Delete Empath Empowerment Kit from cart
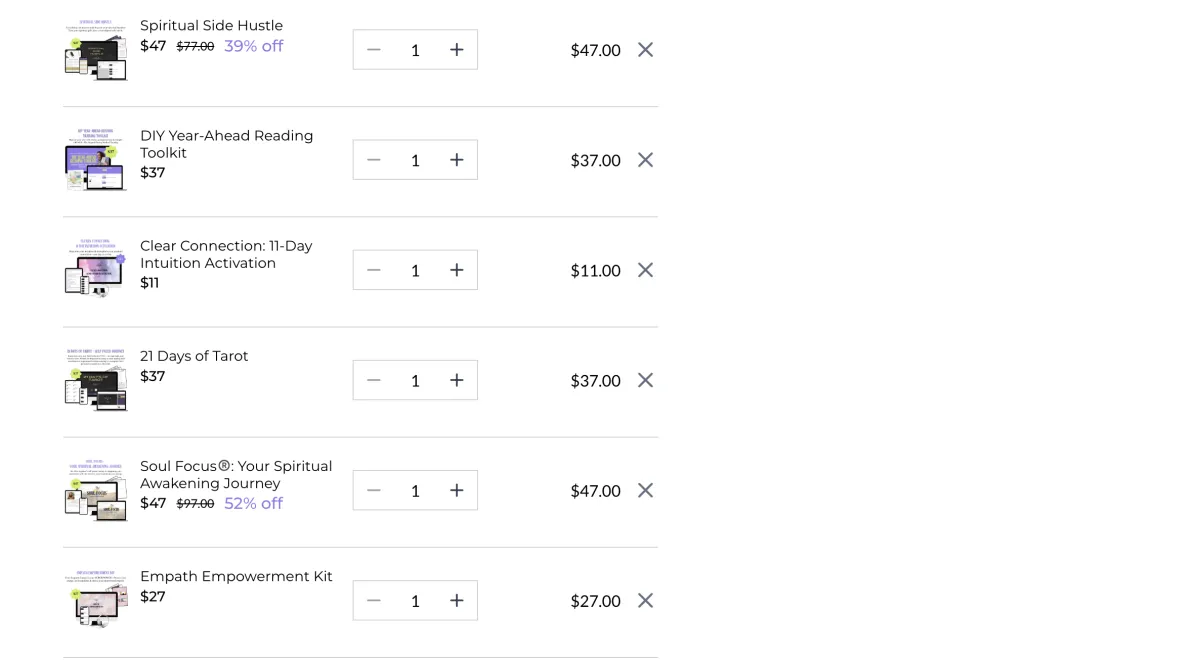This screenshot has height=661, width=1200. 645,600
